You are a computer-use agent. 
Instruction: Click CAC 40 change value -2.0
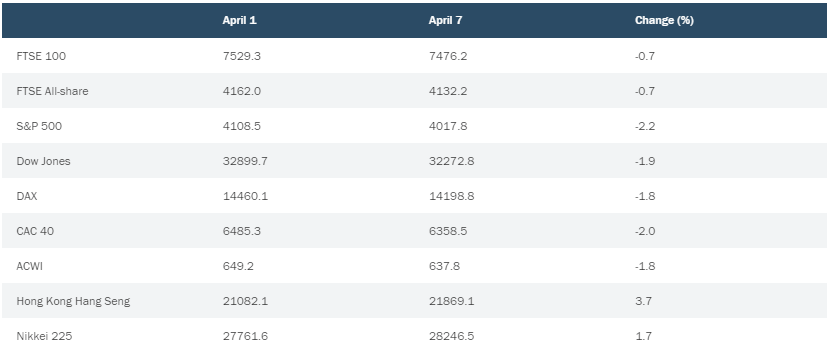pos(645,231)
